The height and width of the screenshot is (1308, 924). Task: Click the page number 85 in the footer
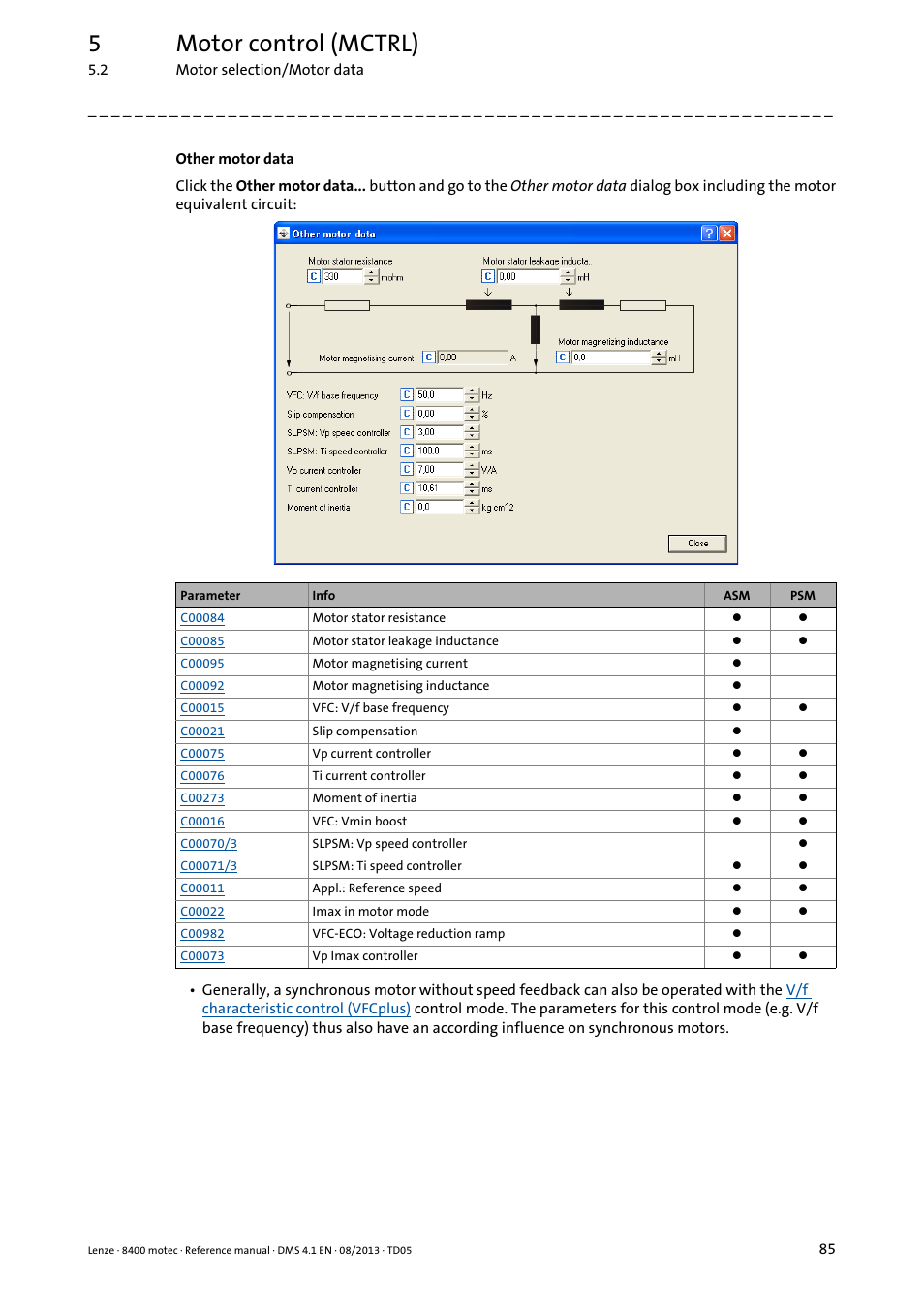tap(827, 1249)
